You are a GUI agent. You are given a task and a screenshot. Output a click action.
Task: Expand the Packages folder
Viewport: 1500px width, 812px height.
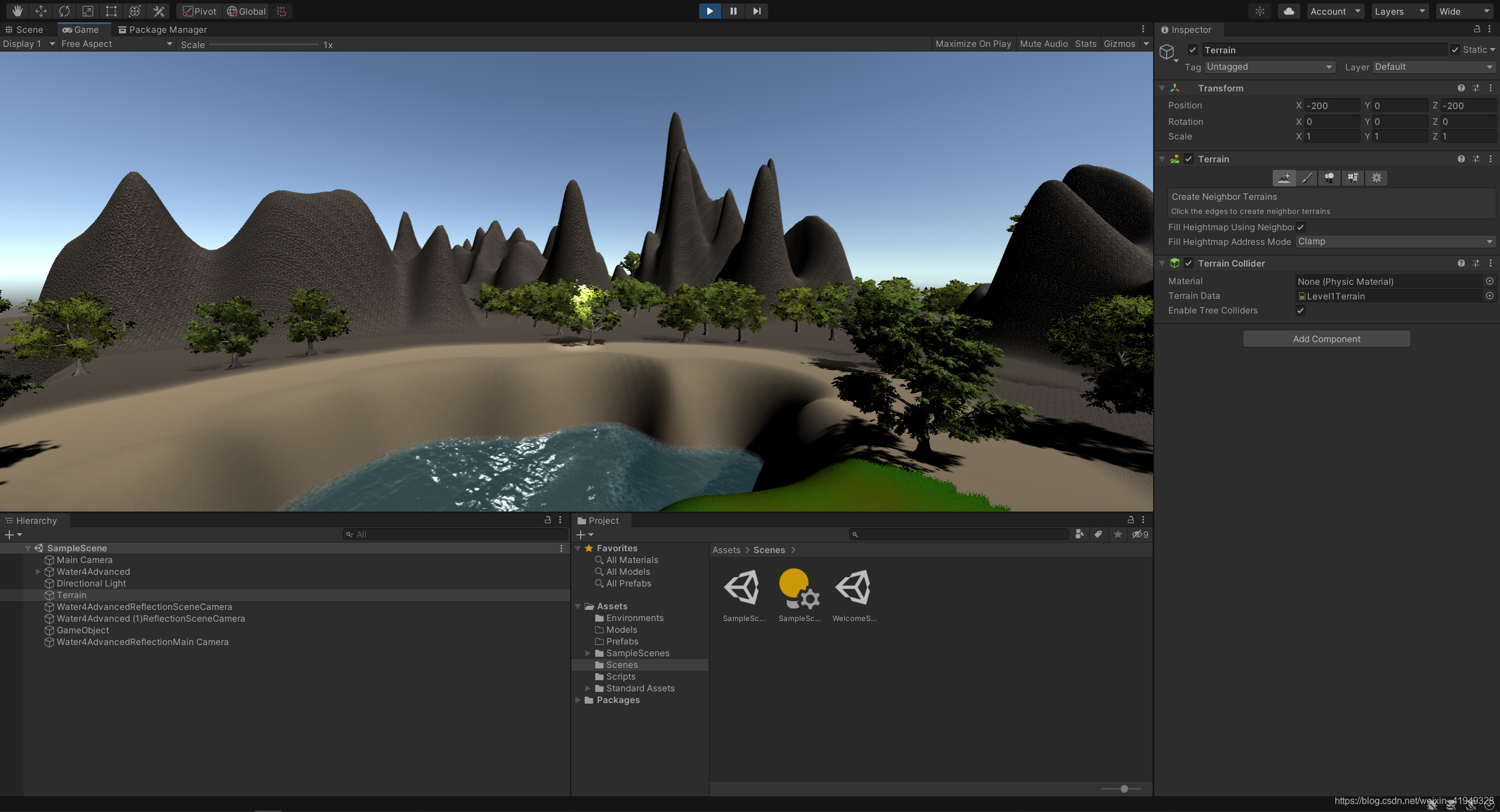tap(578, 700)
